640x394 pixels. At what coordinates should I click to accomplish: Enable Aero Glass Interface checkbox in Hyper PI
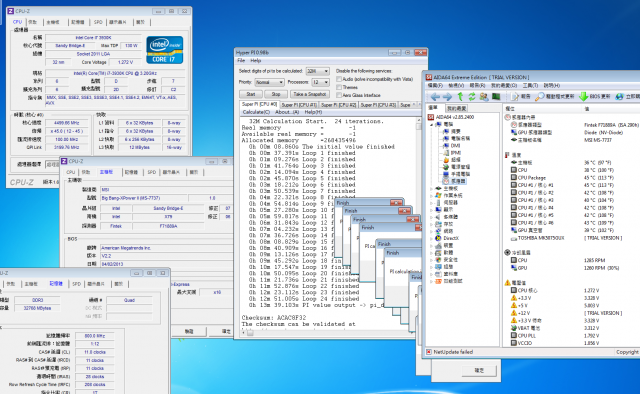coord(339,95)
